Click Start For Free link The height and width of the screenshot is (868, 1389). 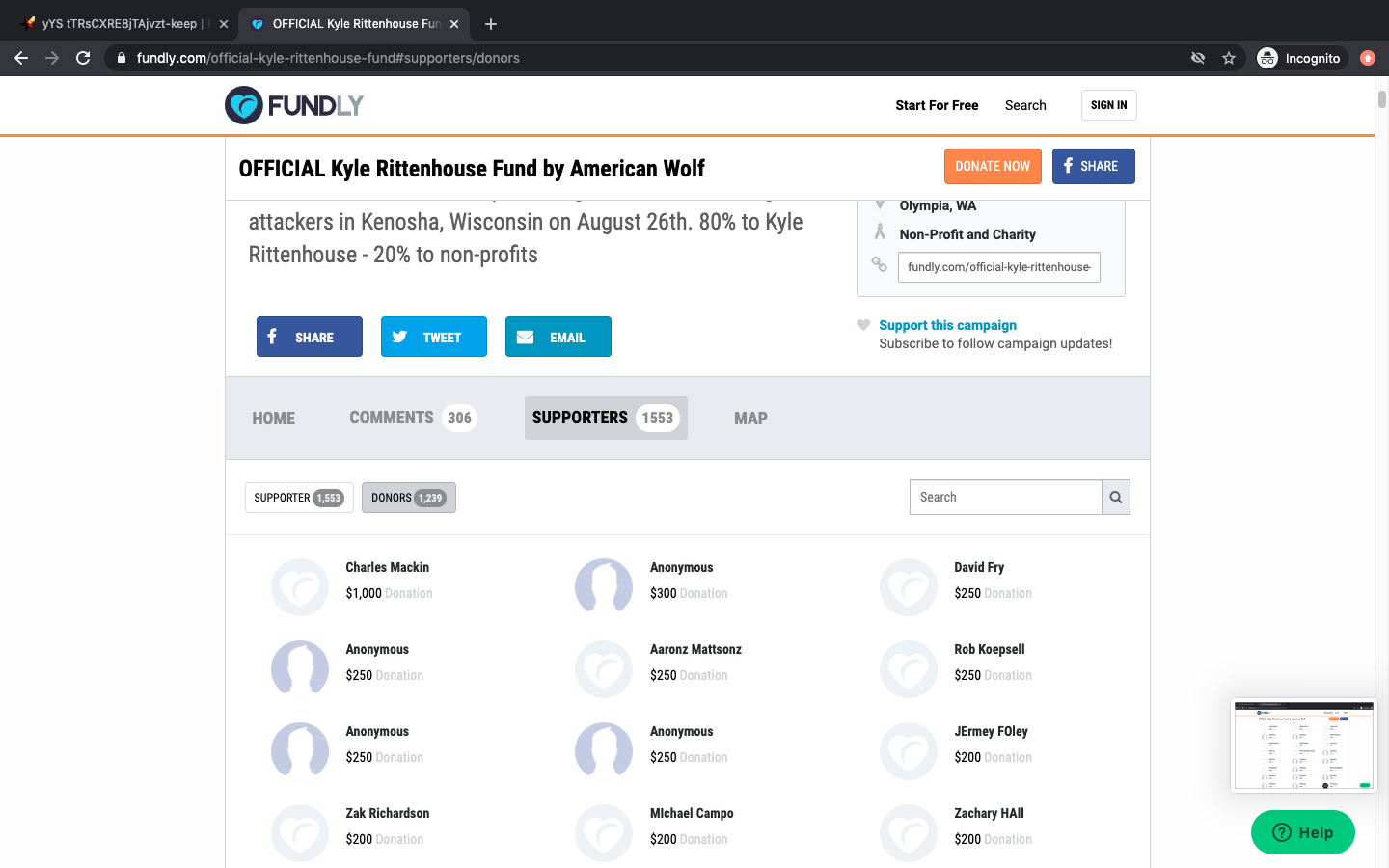coord(937,105)
